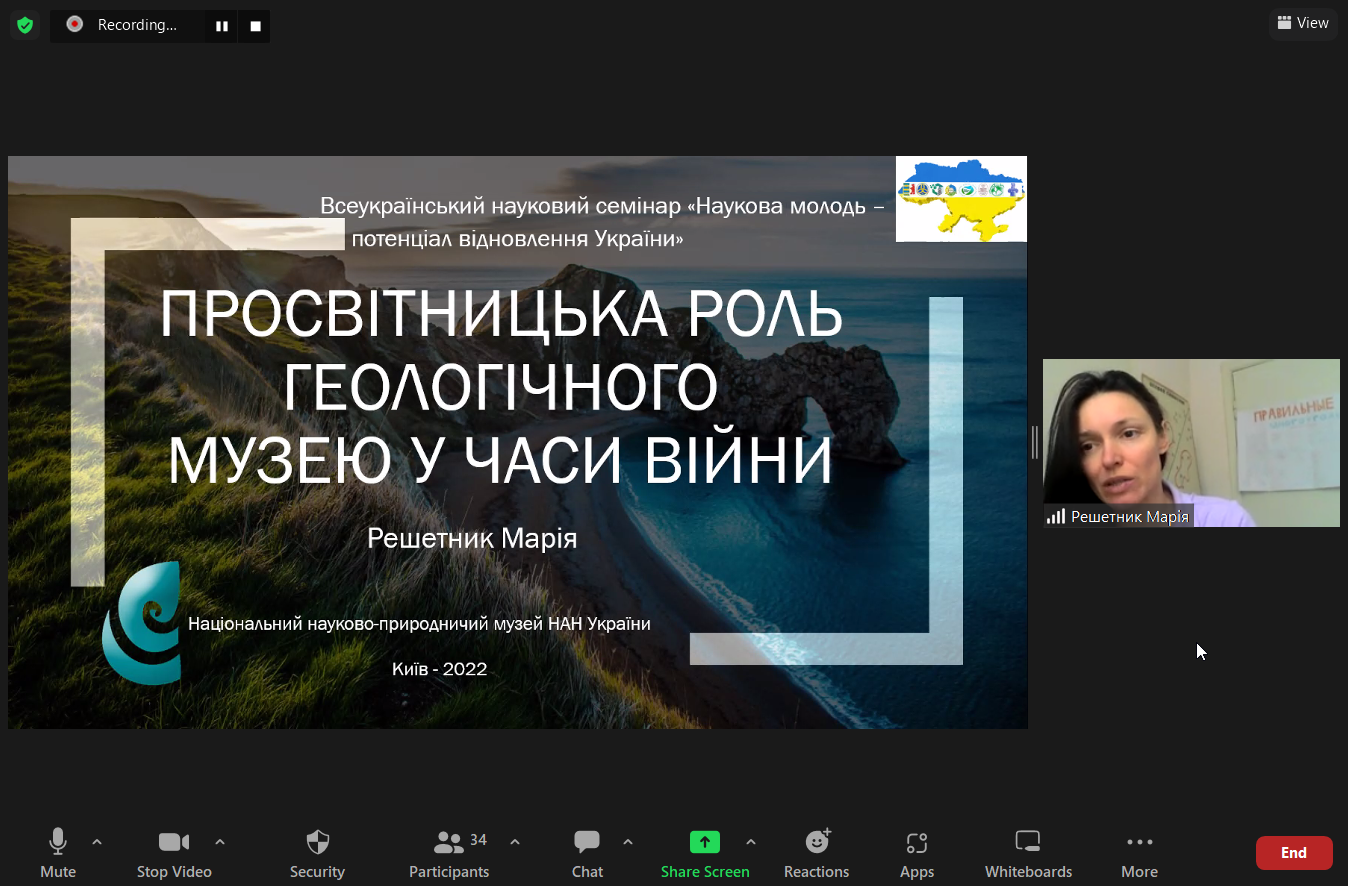Open the Apps panel
The width and height of the screenshot is (1348, 886).
coord(916,853)
